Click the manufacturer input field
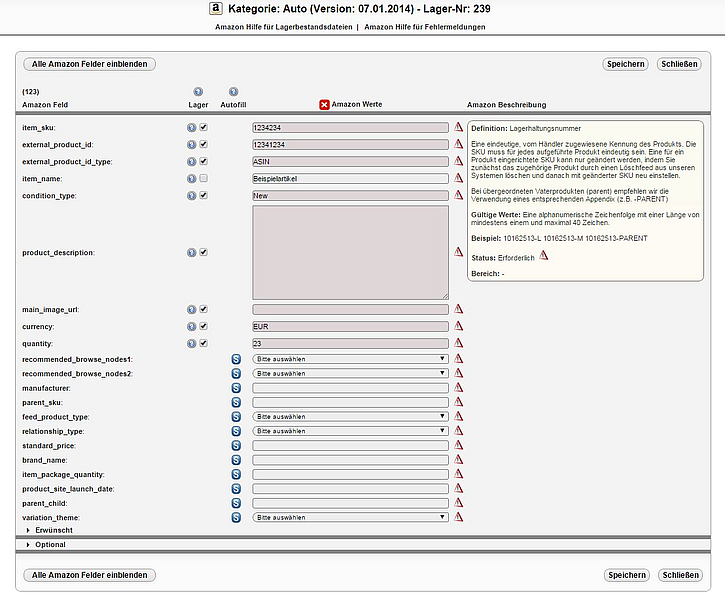Image resolution: width=725 pixels, height=604 pixels. 350,388
